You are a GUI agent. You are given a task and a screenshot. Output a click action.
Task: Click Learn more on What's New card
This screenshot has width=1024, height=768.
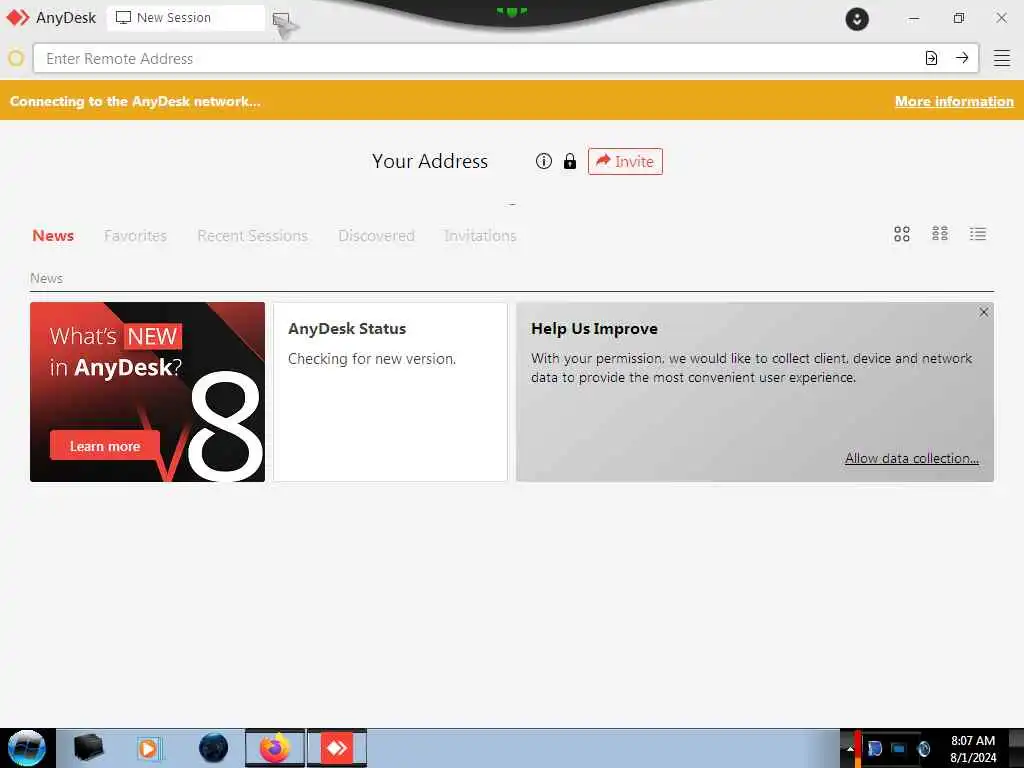point(104,446)
